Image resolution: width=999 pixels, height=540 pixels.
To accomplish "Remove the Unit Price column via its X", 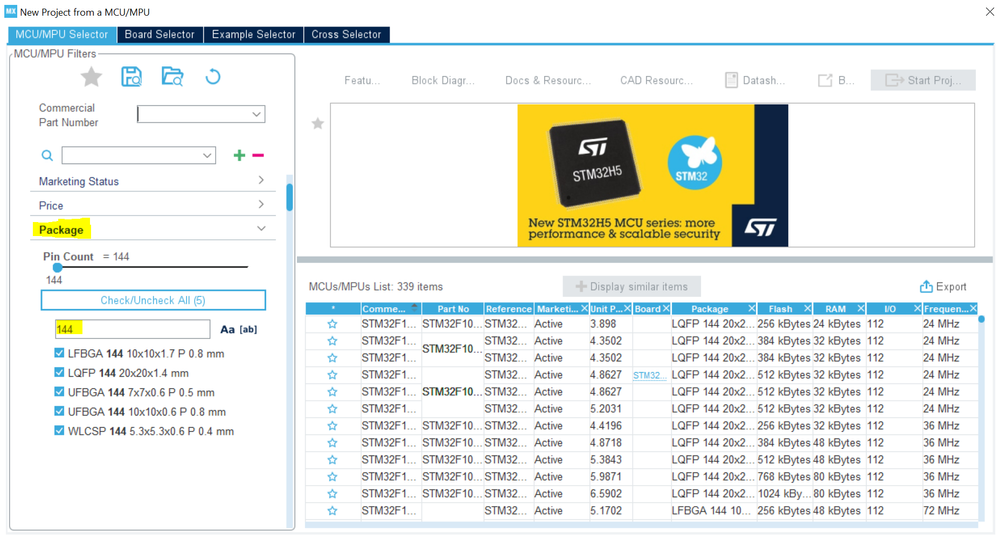I will coord(627,309).
